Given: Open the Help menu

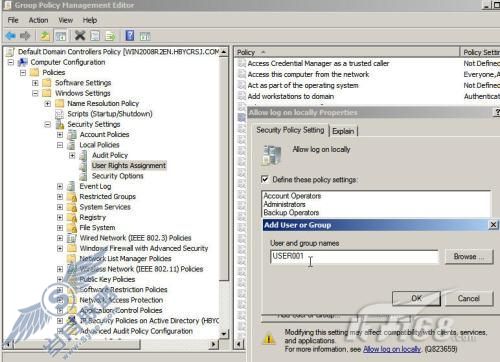Looking at the screenshot, I should (x=90, y=20).
